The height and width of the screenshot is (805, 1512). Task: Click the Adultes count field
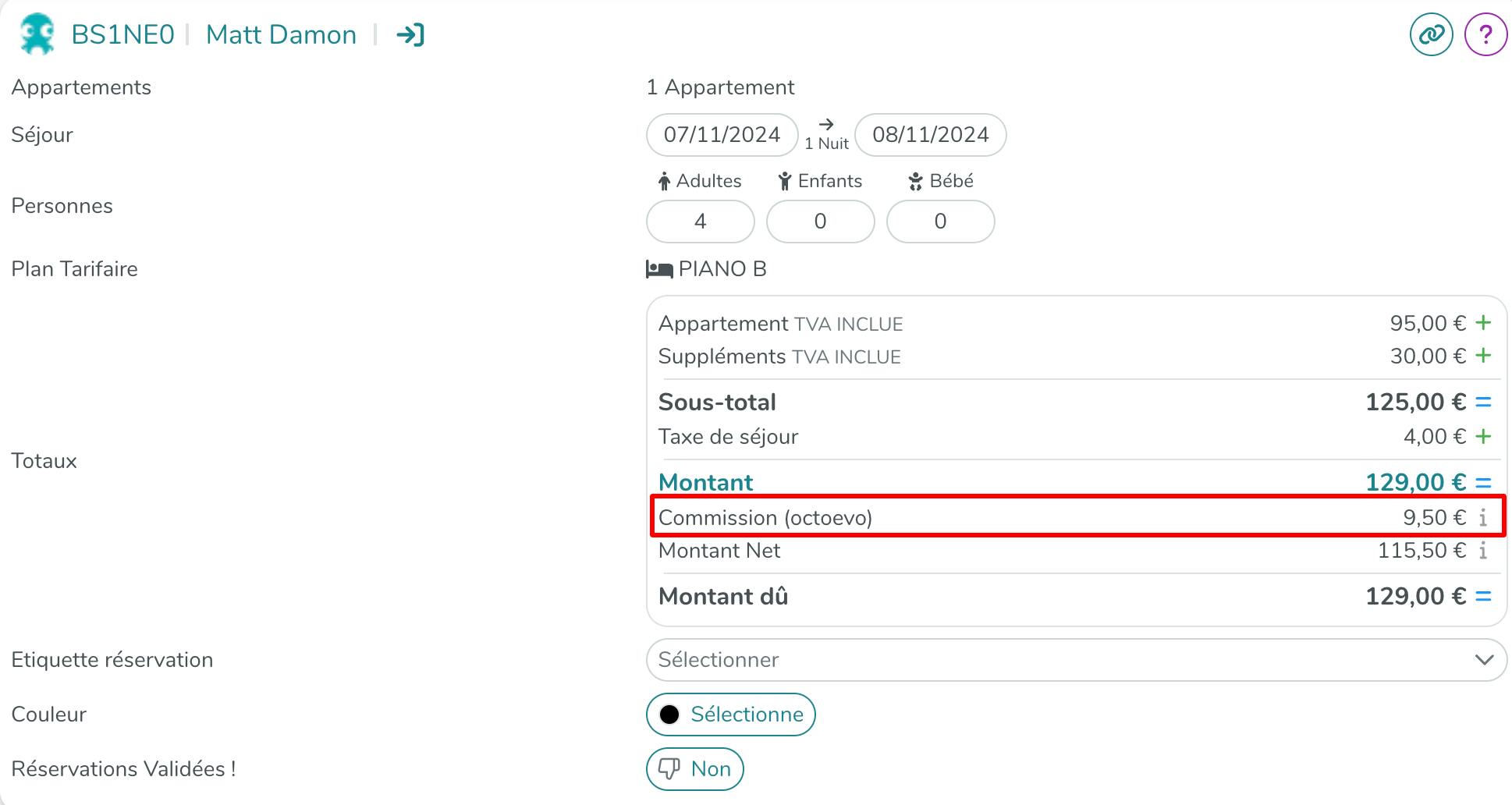[700, 222]
